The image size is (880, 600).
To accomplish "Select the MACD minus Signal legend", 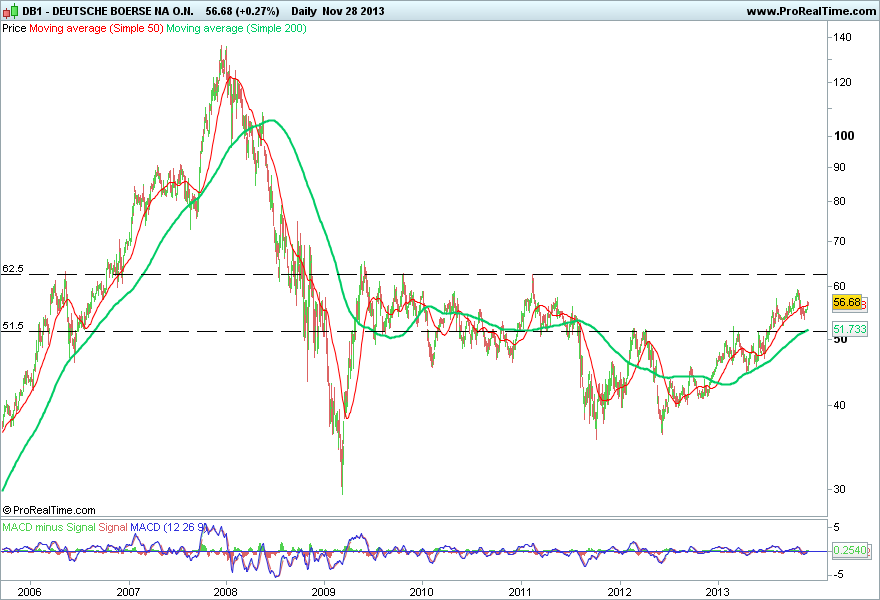I will pos(49,527).
